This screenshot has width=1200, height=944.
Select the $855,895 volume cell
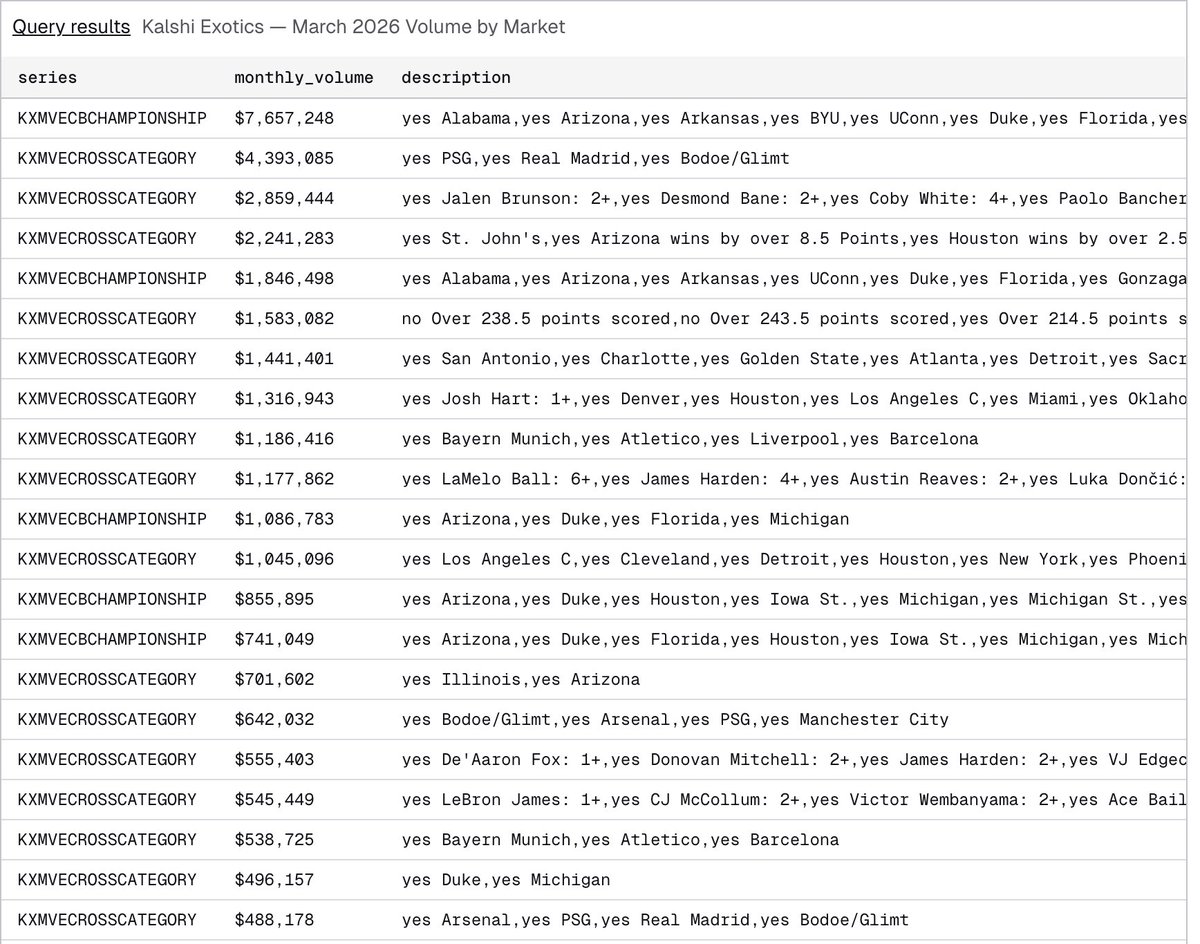coord(274,599)
